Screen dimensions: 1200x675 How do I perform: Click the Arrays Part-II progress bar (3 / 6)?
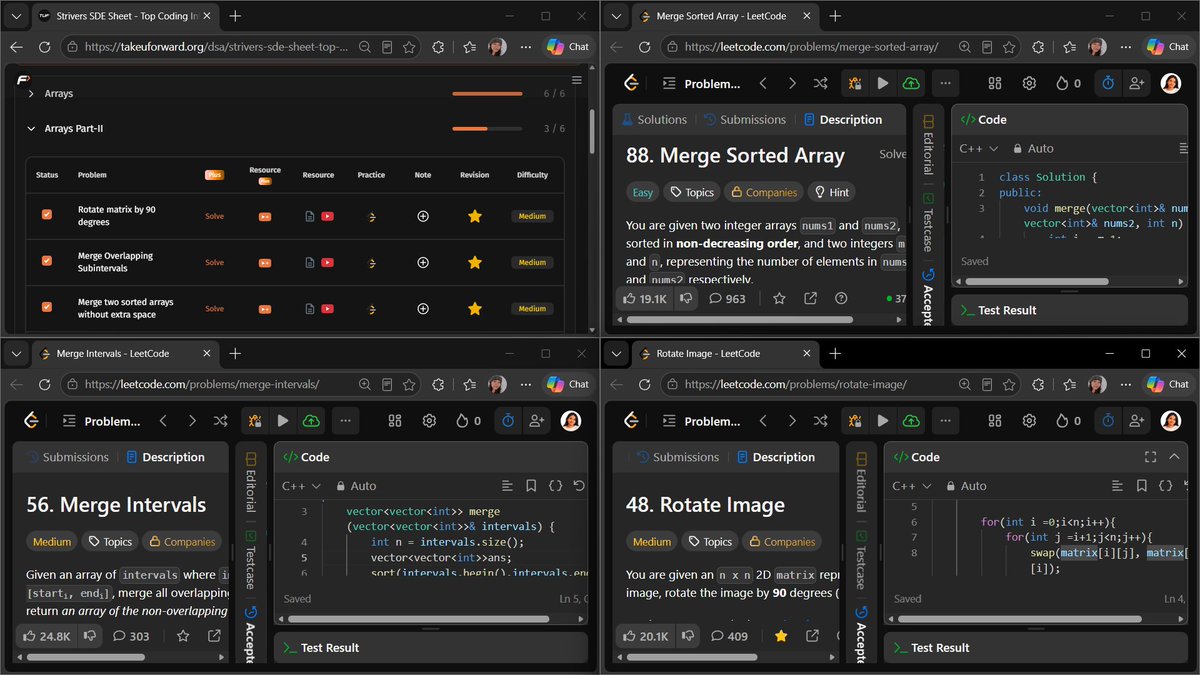(485, 128)
